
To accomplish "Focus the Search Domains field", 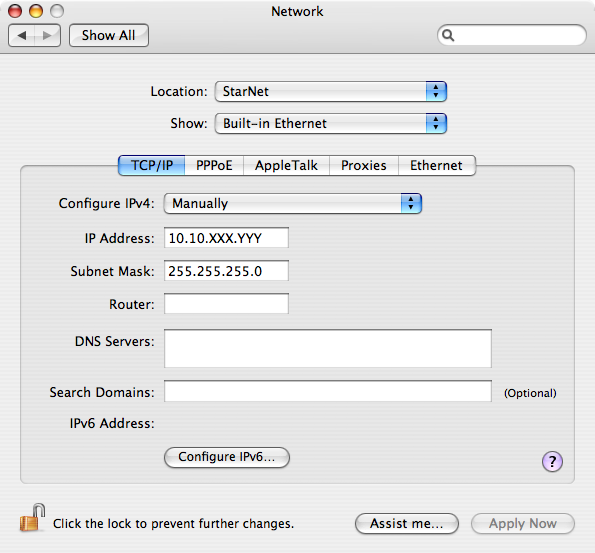I will coord(328,391).
